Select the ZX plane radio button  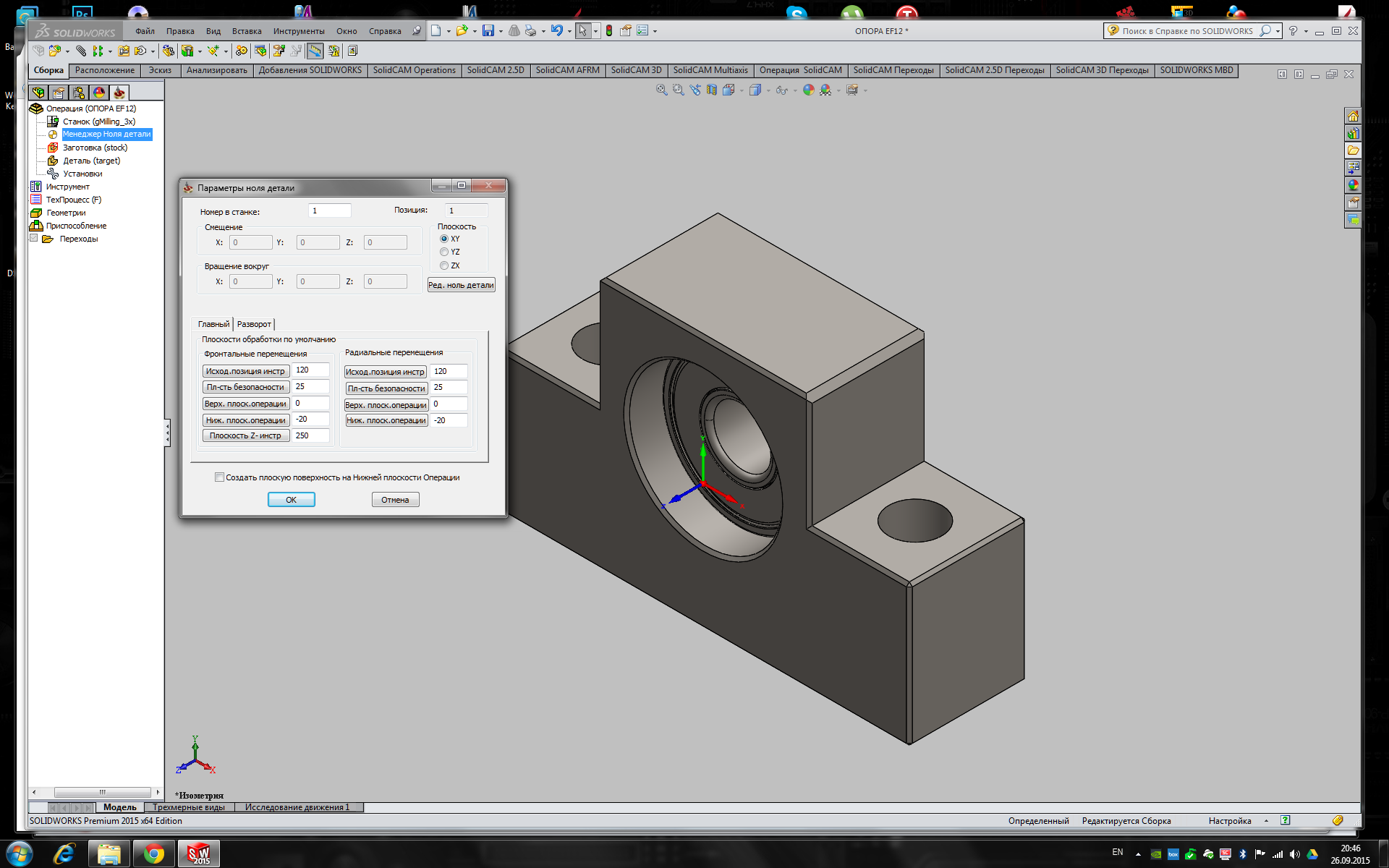[444, 265]
